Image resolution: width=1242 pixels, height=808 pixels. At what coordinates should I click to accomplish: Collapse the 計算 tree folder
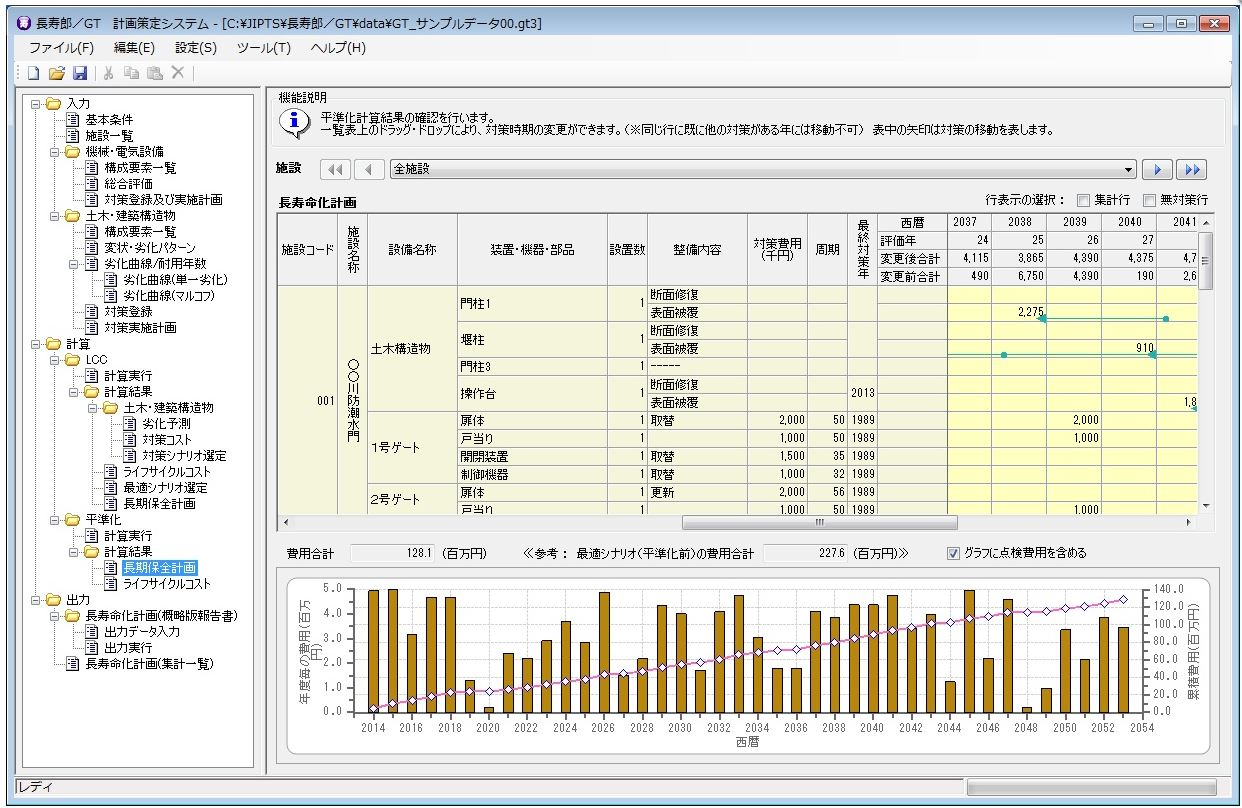(35, 344)
